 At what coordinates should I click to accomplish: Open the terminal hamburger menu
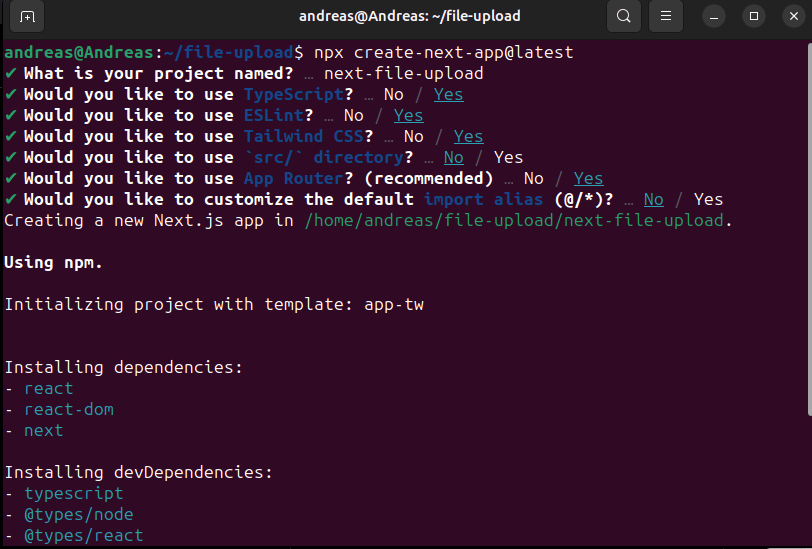pyautogui.click(x=666, y=16)
